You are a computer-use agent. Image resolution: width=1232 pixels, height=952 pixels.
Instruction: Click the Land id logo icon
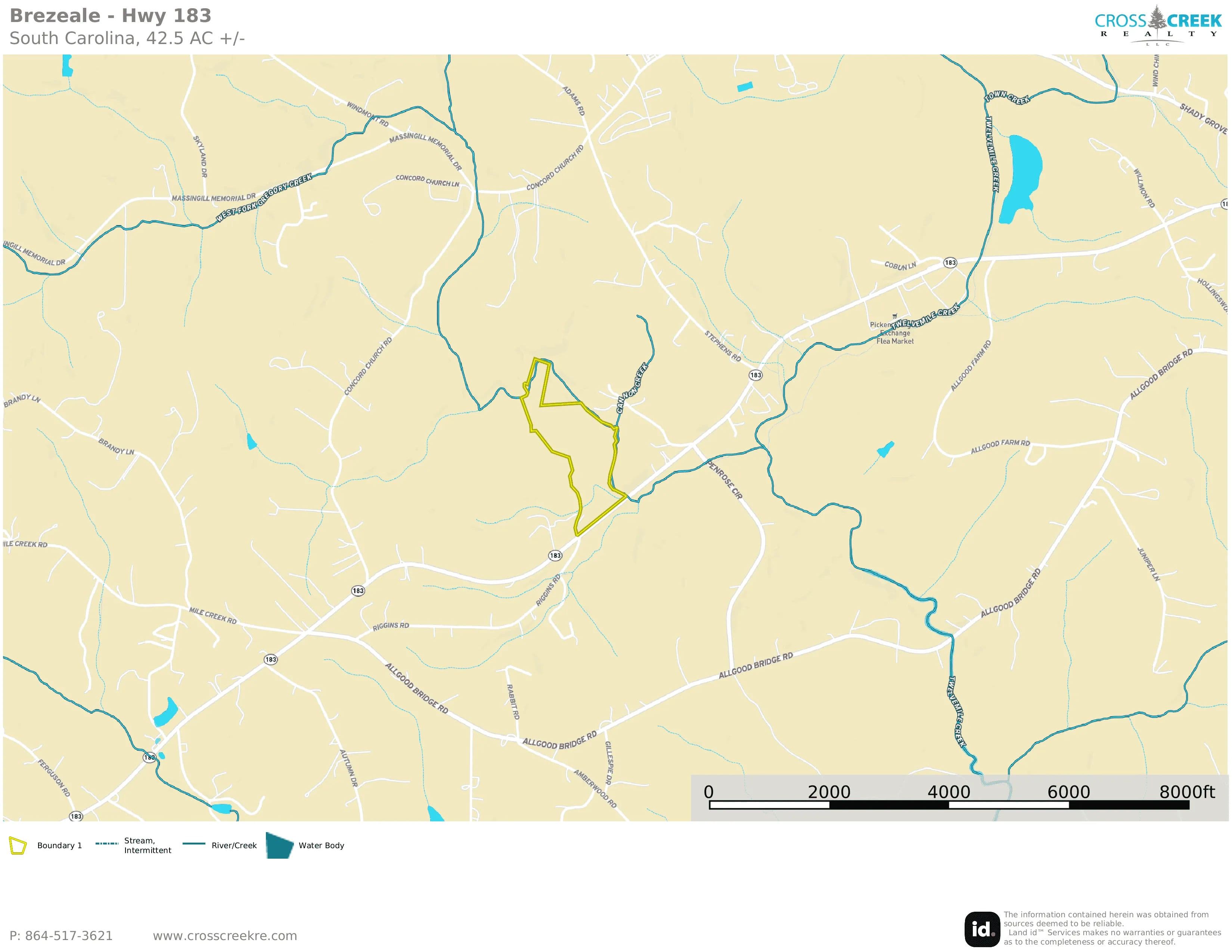click(982, 929)
